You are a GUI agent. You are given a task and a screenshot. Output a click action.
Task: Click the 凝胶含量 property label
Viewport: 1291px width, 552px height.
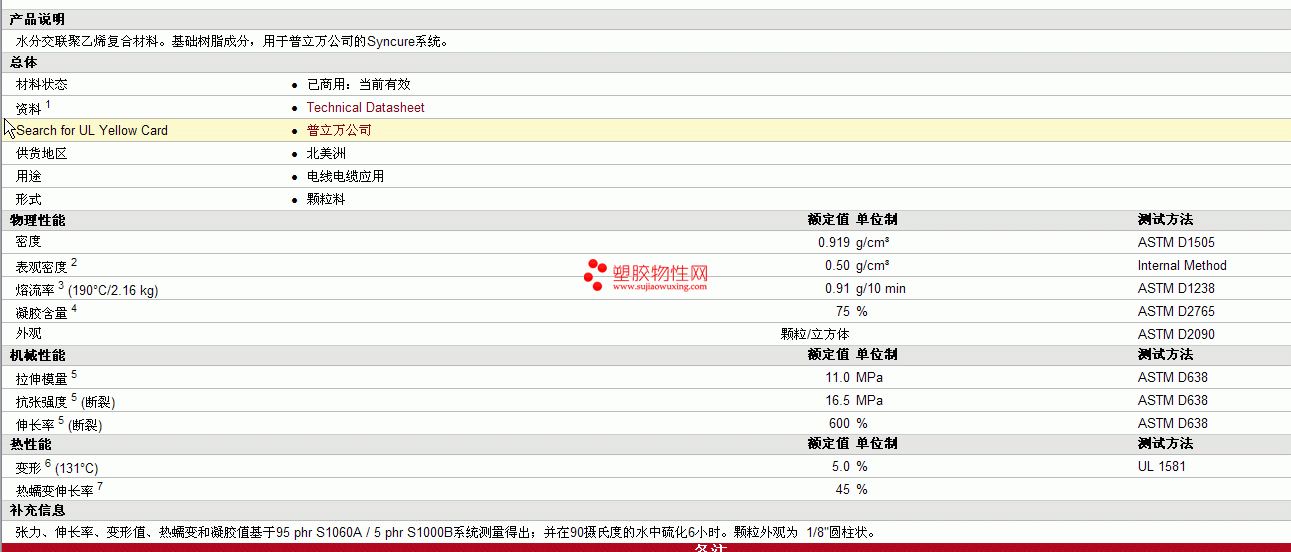[46, 311]
